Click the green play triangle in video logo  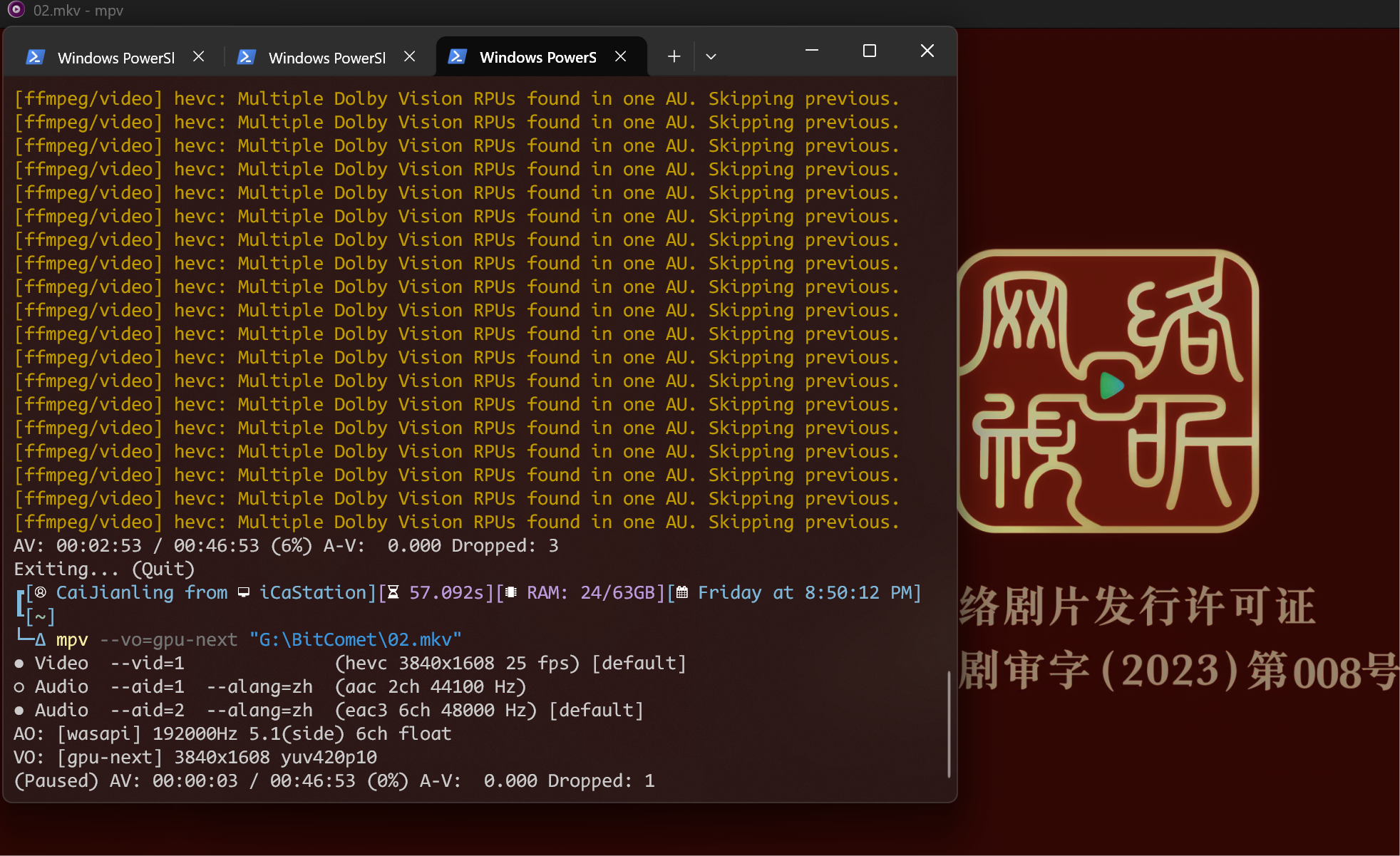(1111, 386)
